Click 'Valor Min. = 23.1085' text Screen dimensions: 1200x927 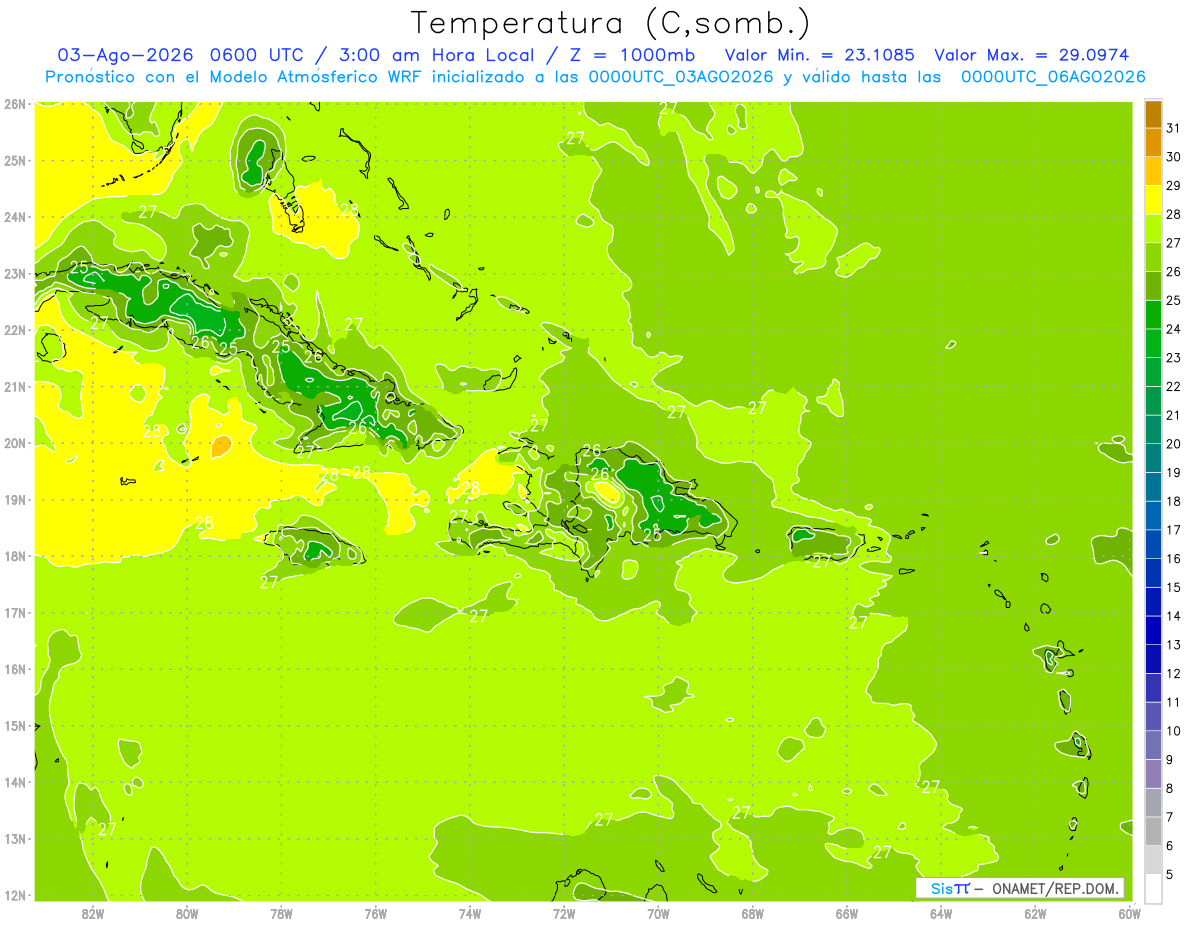point(822,55)
